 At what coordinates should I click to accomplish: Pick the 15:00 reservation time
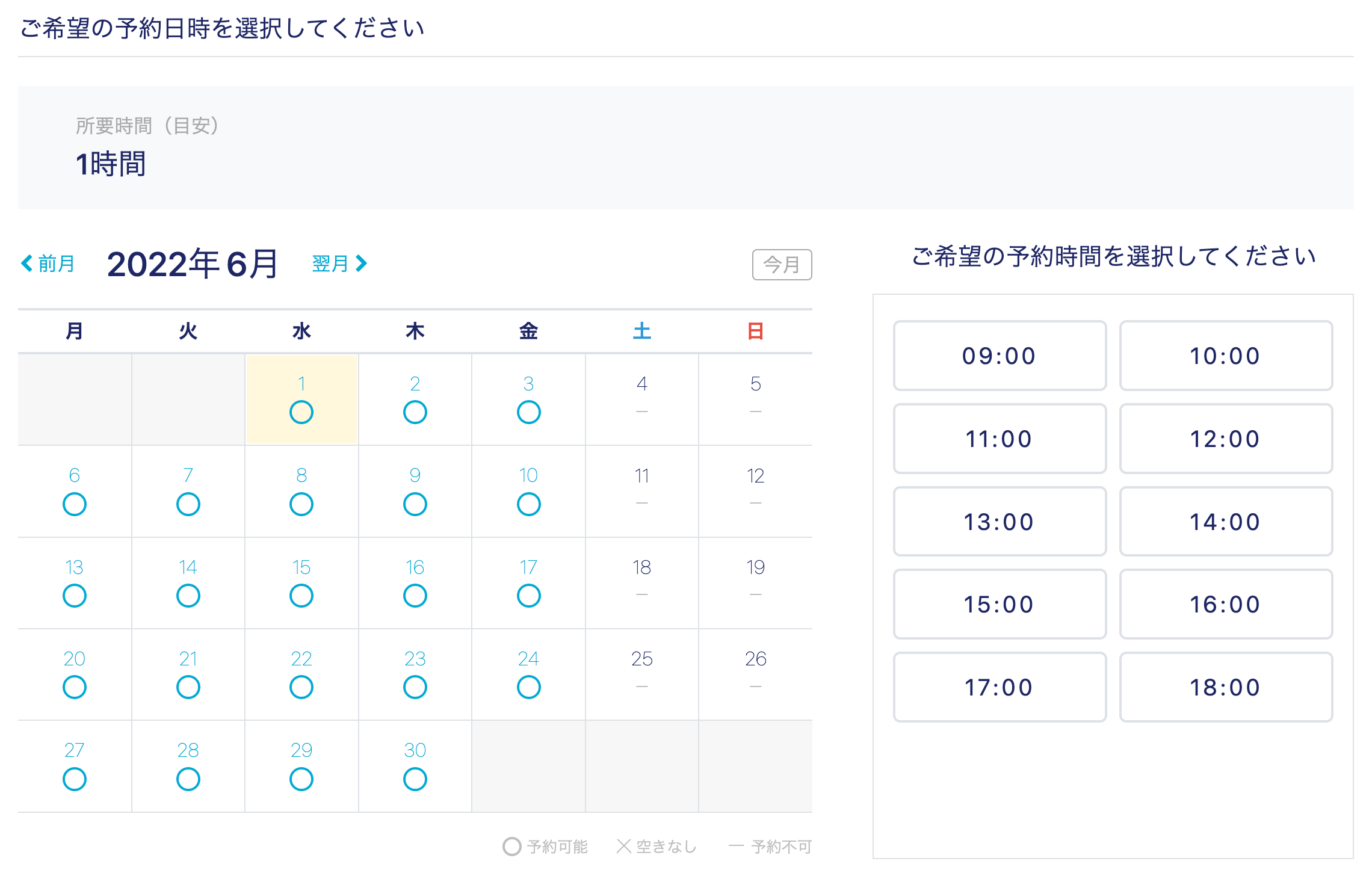click(1000, 605)
